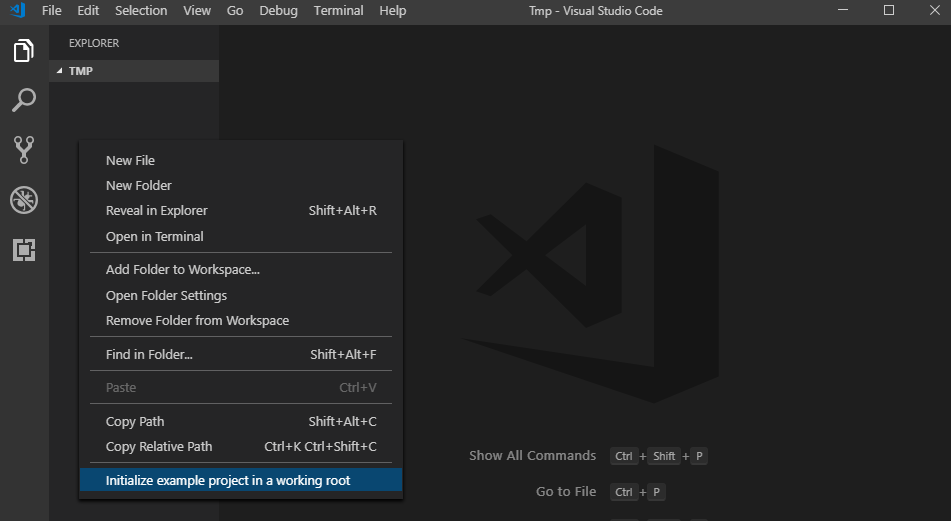This screenshot has height=521, width=951.
Task: Open the Selection menu
Action: pos(141,10)
